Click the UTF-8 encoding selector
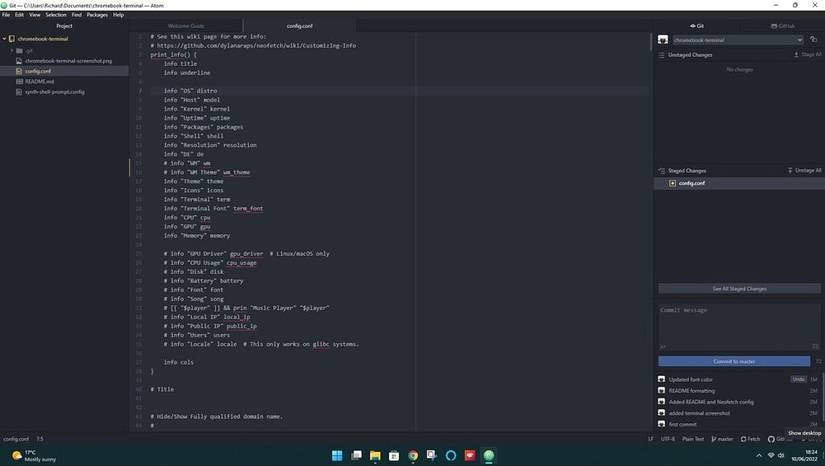 [668, 439]
